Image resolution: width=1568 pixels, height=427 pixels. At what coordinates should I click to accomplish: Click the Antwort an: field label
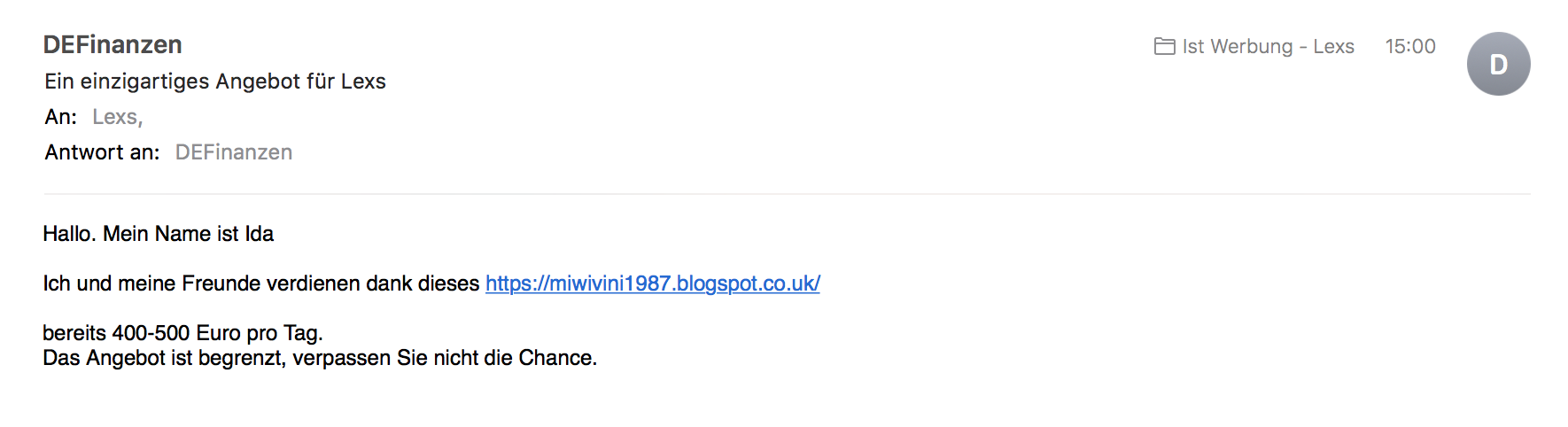click(x=102, y=152)
